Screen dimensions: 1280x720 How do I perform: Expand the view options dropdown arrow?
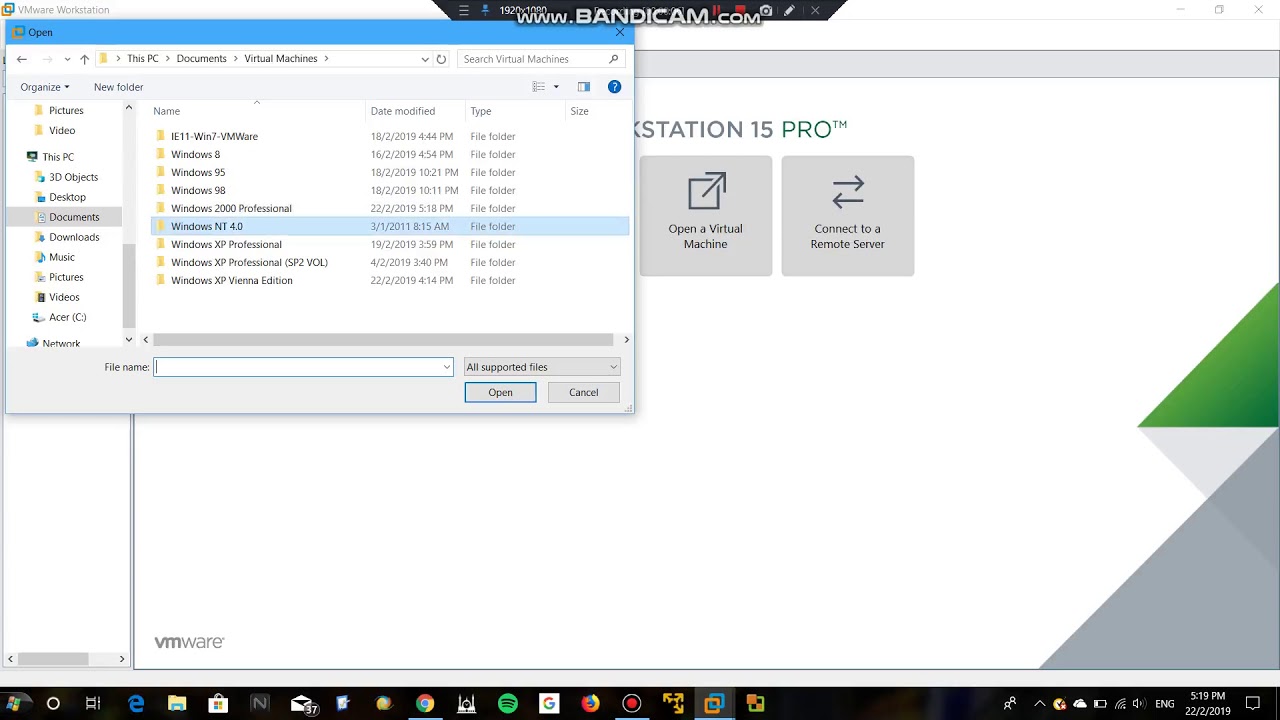point(556,87)
